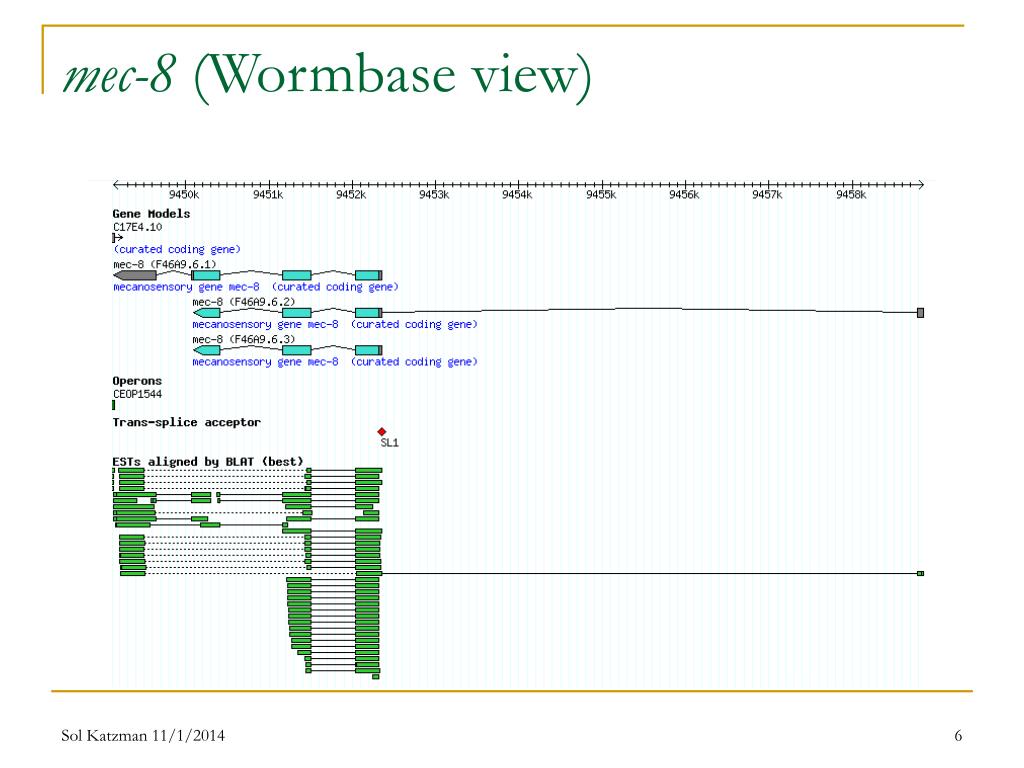Viewport: 1024px width, 768px height.
Task: Click the F46A9.6.2 mecanosensory gene description
Action: 334,325
